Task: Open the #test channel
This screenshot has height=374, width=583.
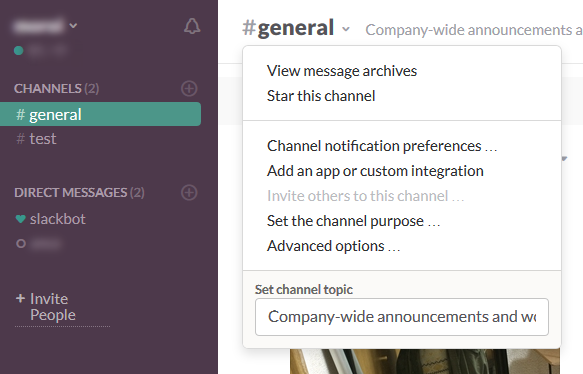Action: (36, 139)
